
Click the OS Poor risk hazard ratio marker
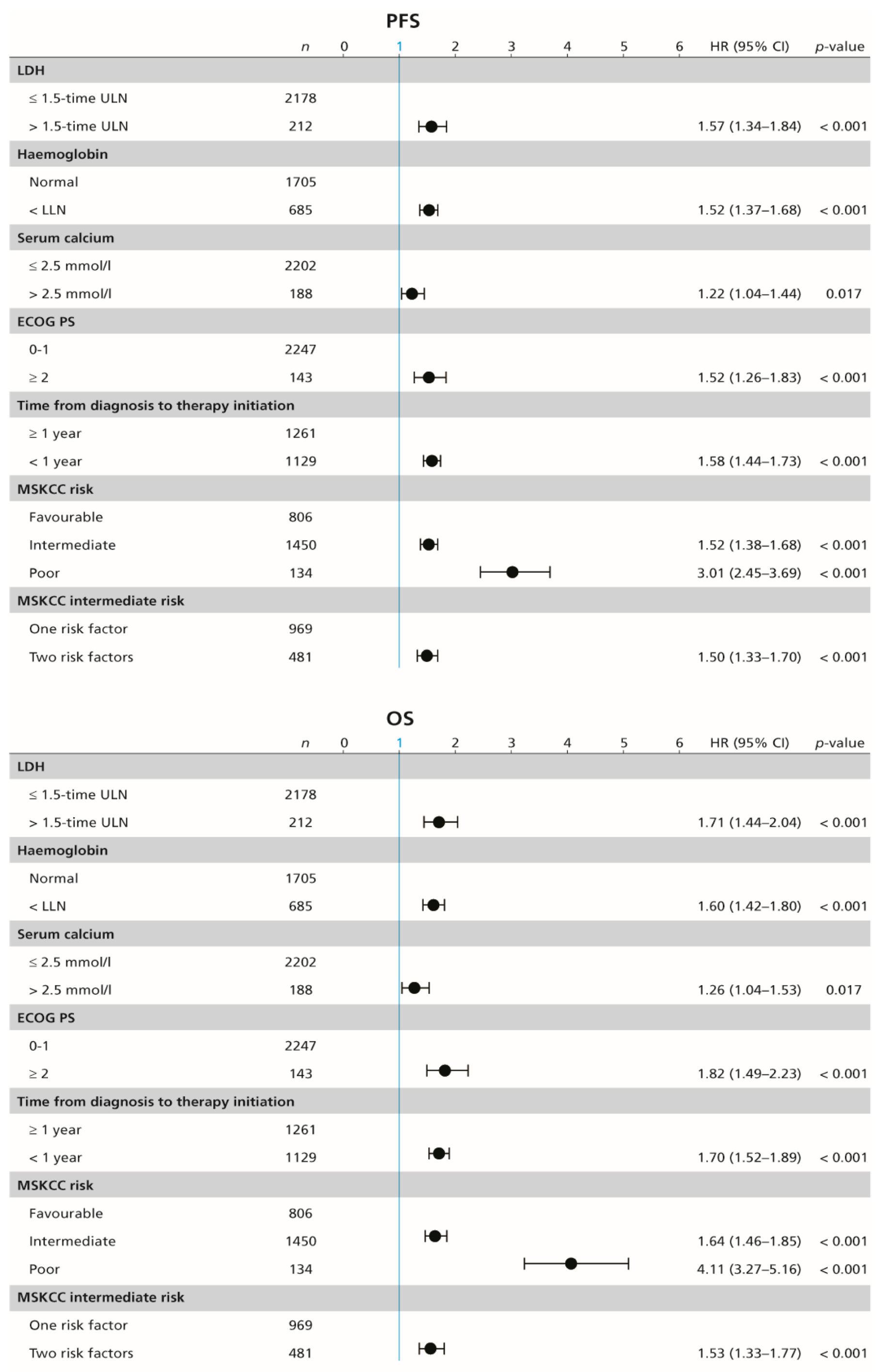click(x=571, y=1263)
